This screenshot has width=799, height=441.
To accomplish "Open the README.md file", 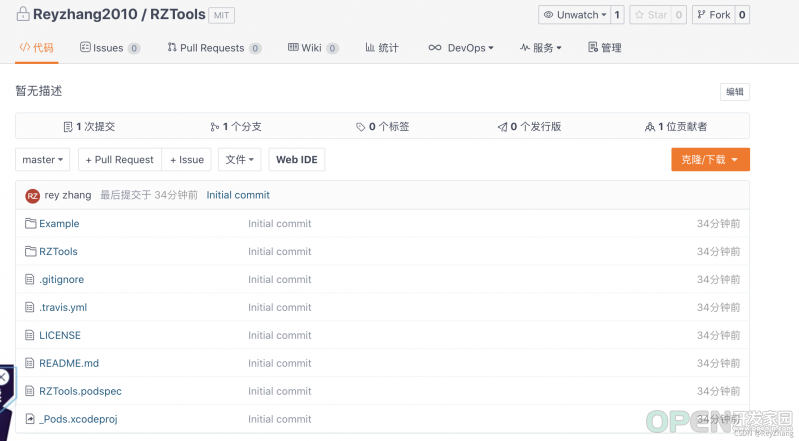I will point(69,364).
